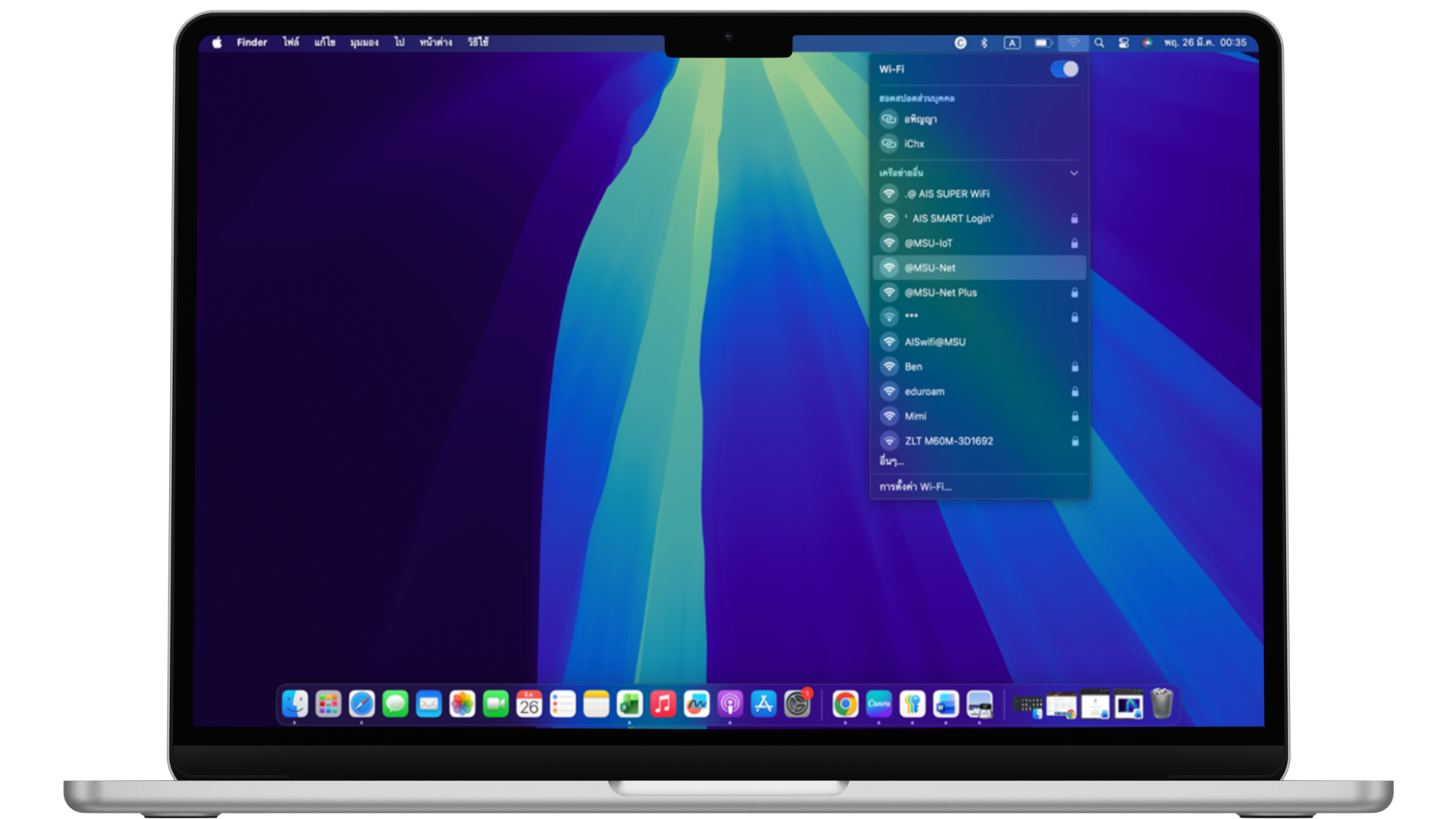Open Reminders from the Dock
The width and height of the screenshot is (1456, 819).
pyautogui.click(x=563, y=704)
